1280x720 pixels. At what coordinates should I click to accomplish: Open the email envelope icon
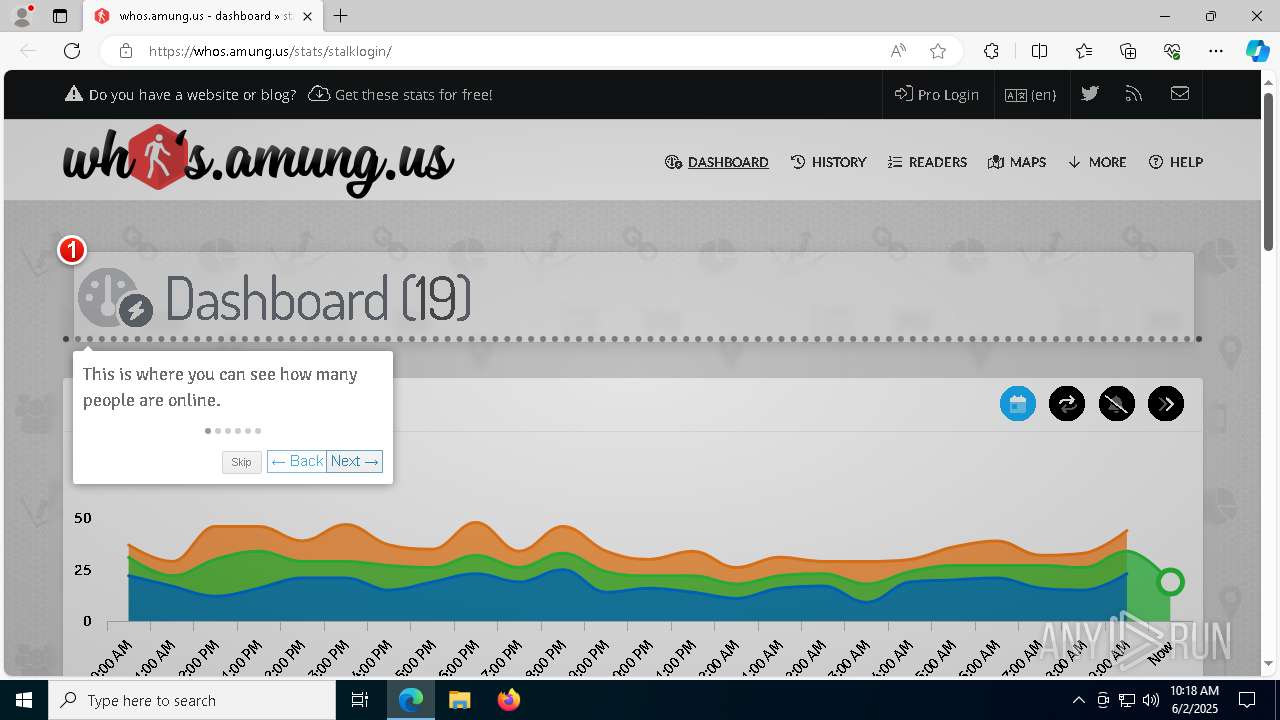[x=1180, y=94]
